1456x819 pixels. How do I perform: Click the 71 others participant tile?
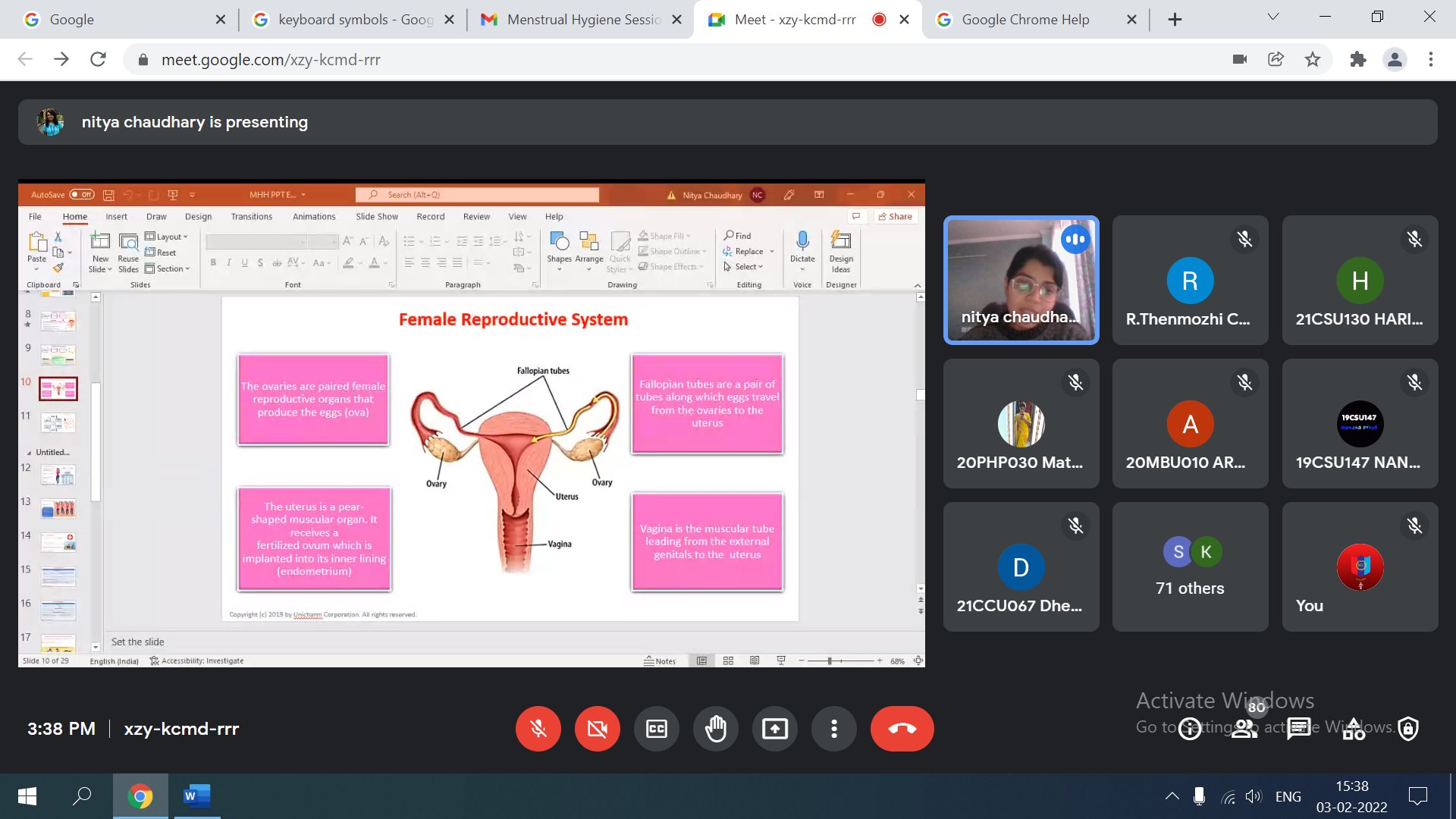tap(1190, 566)
